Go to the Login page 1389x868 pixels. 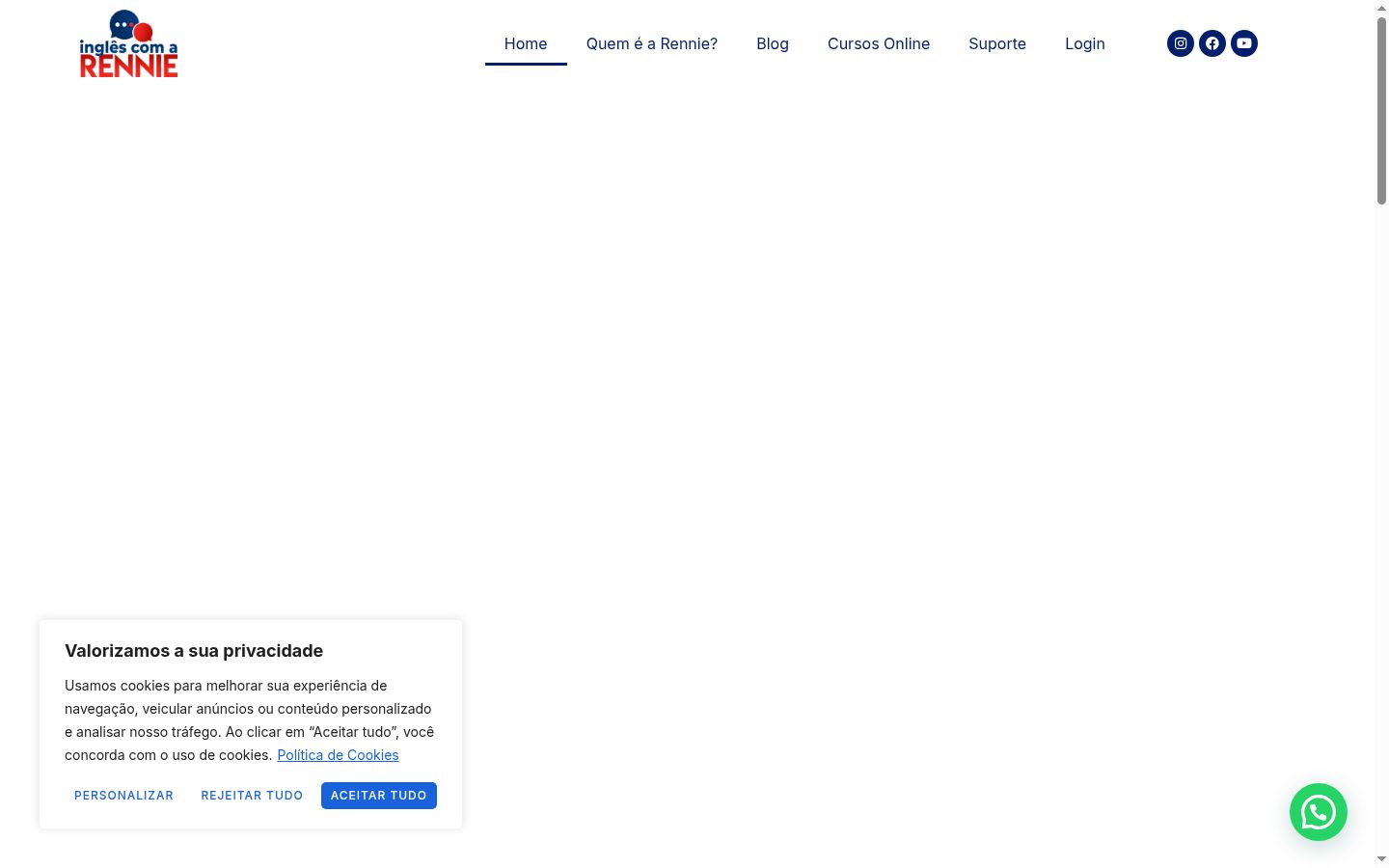point(1085,43)
